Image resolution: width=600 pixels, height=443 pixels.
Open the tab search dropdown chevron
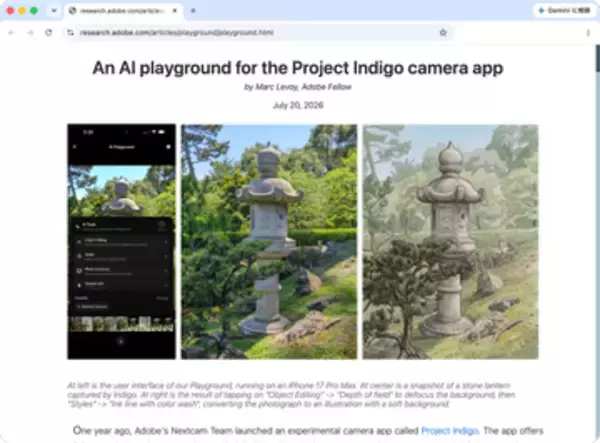[x=54, y=11]
